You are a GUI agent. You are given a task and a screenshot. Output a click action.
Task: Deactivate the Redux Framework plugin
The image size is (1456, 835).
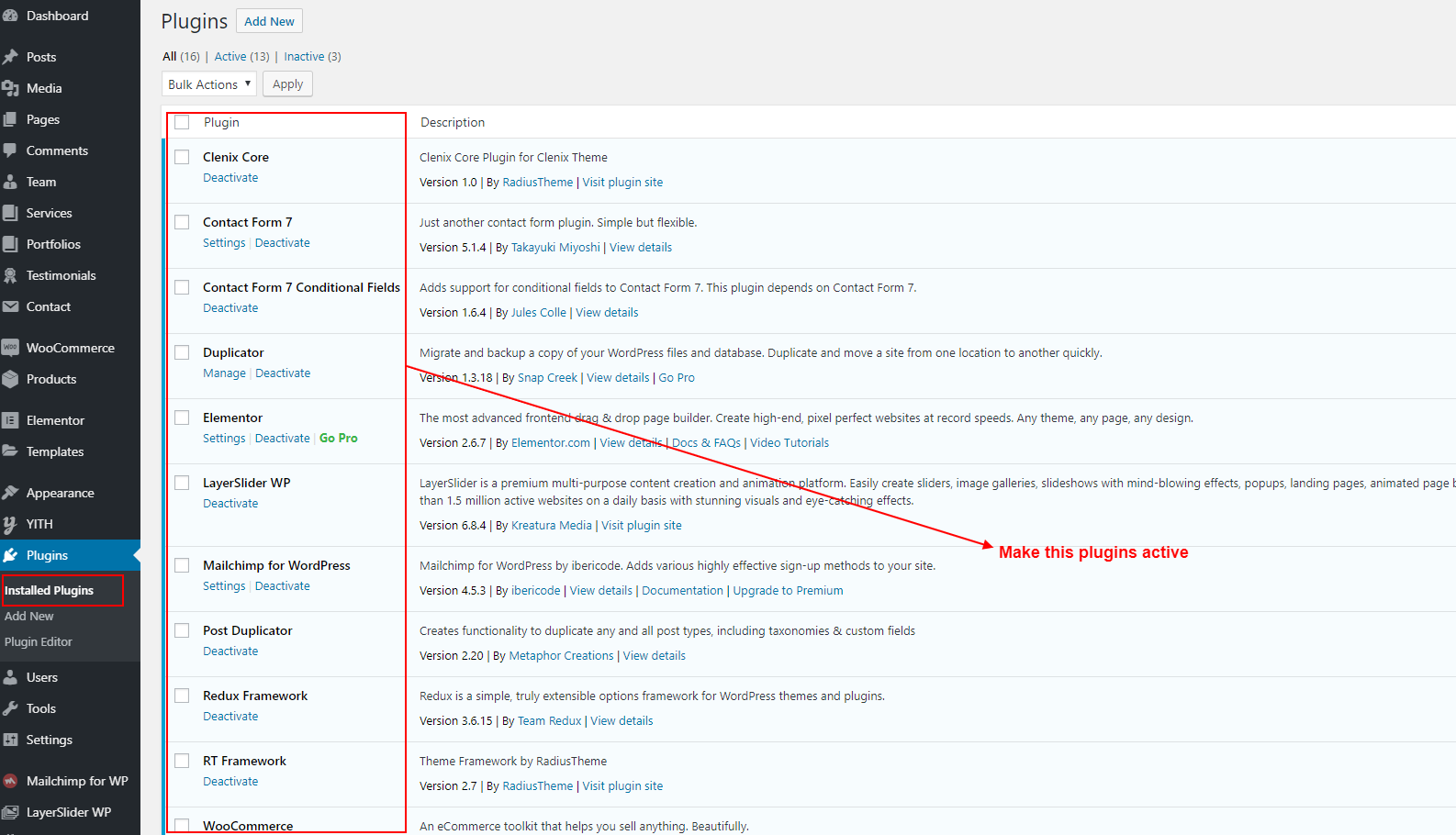pyautogui.click(x=230, y=717)
